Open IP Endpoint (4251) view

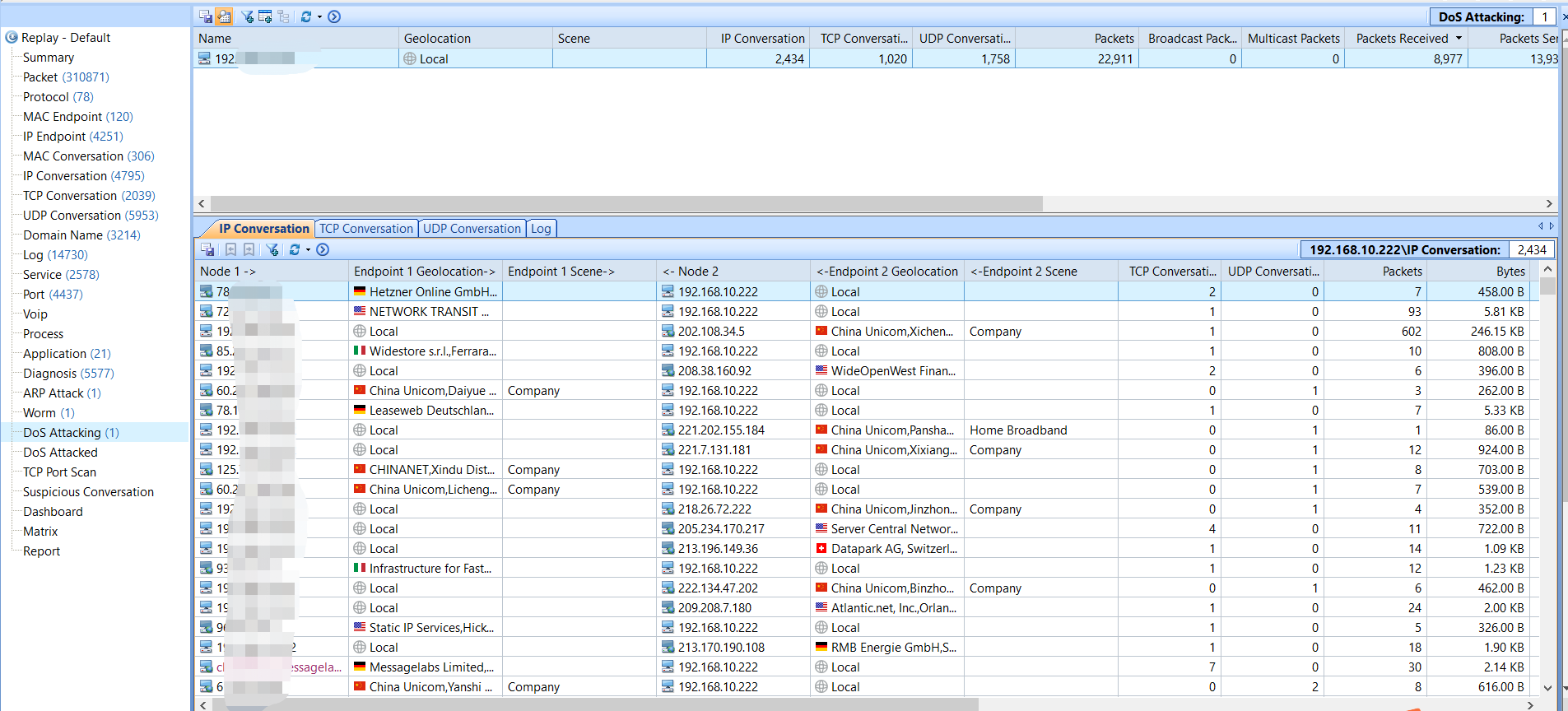pyautogui.click(x=73, y=137)
